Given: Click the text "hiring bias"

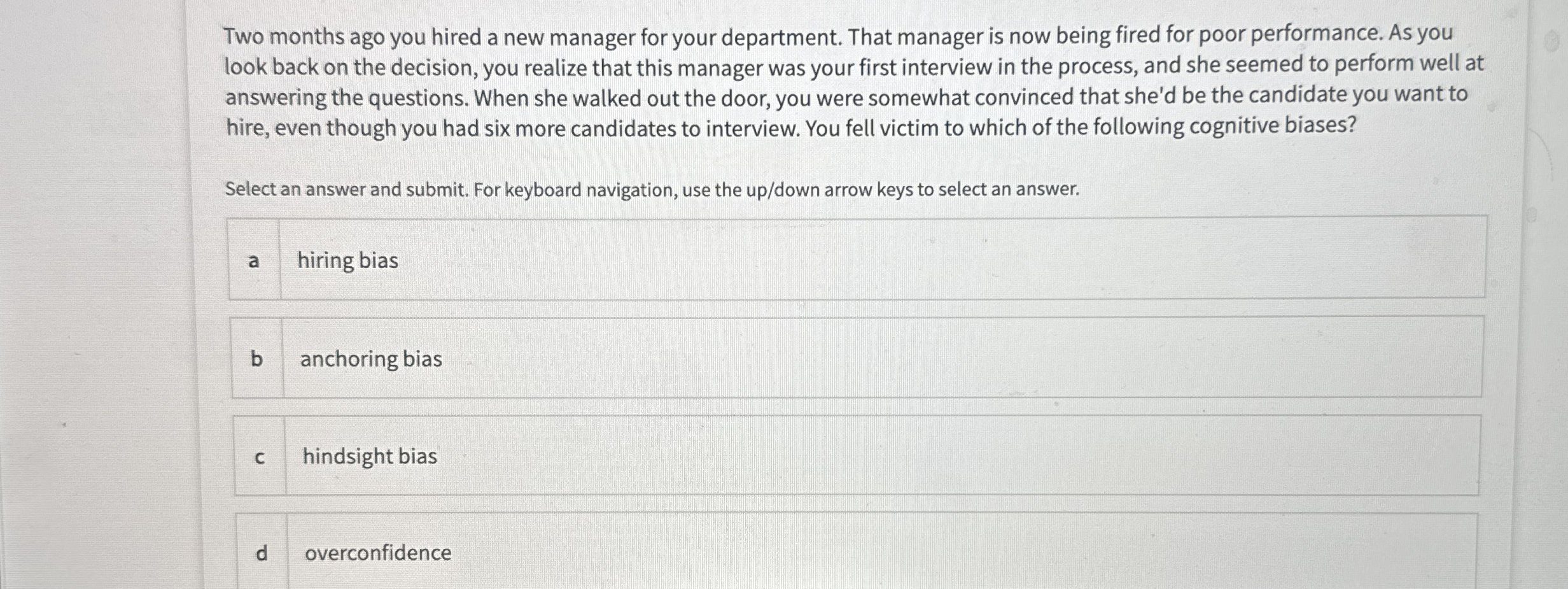Looking at the screenshot, I should tap(348, 260).
